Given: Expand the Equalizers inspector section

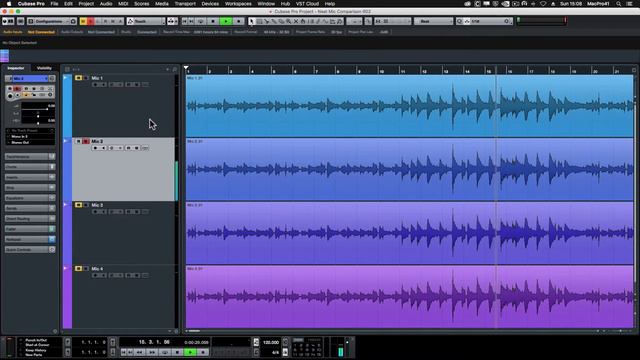Looking at the screenshot, I should coord(30,198).
